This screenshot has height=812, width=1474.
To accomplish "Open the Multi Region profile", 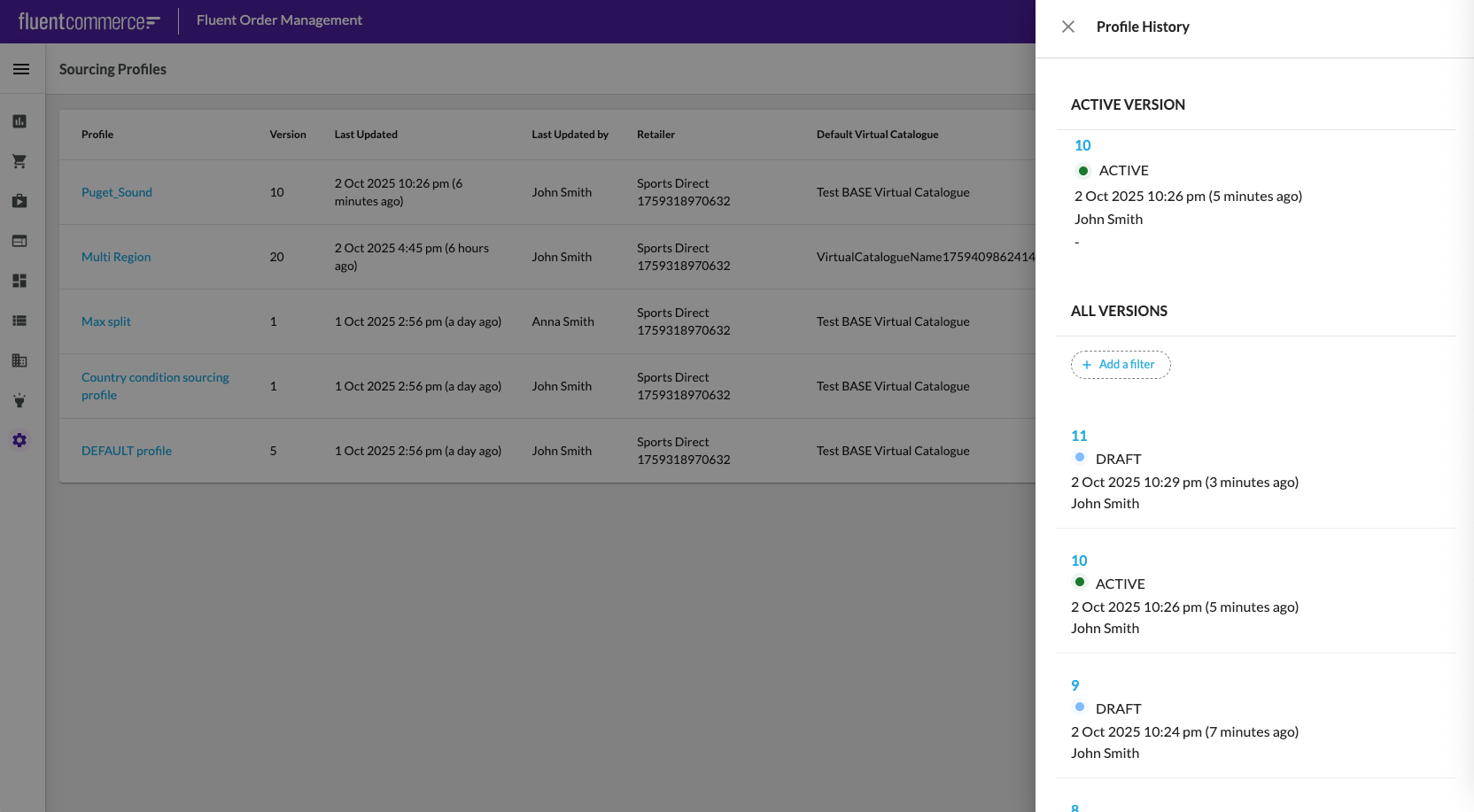I will tap(116, 257).
